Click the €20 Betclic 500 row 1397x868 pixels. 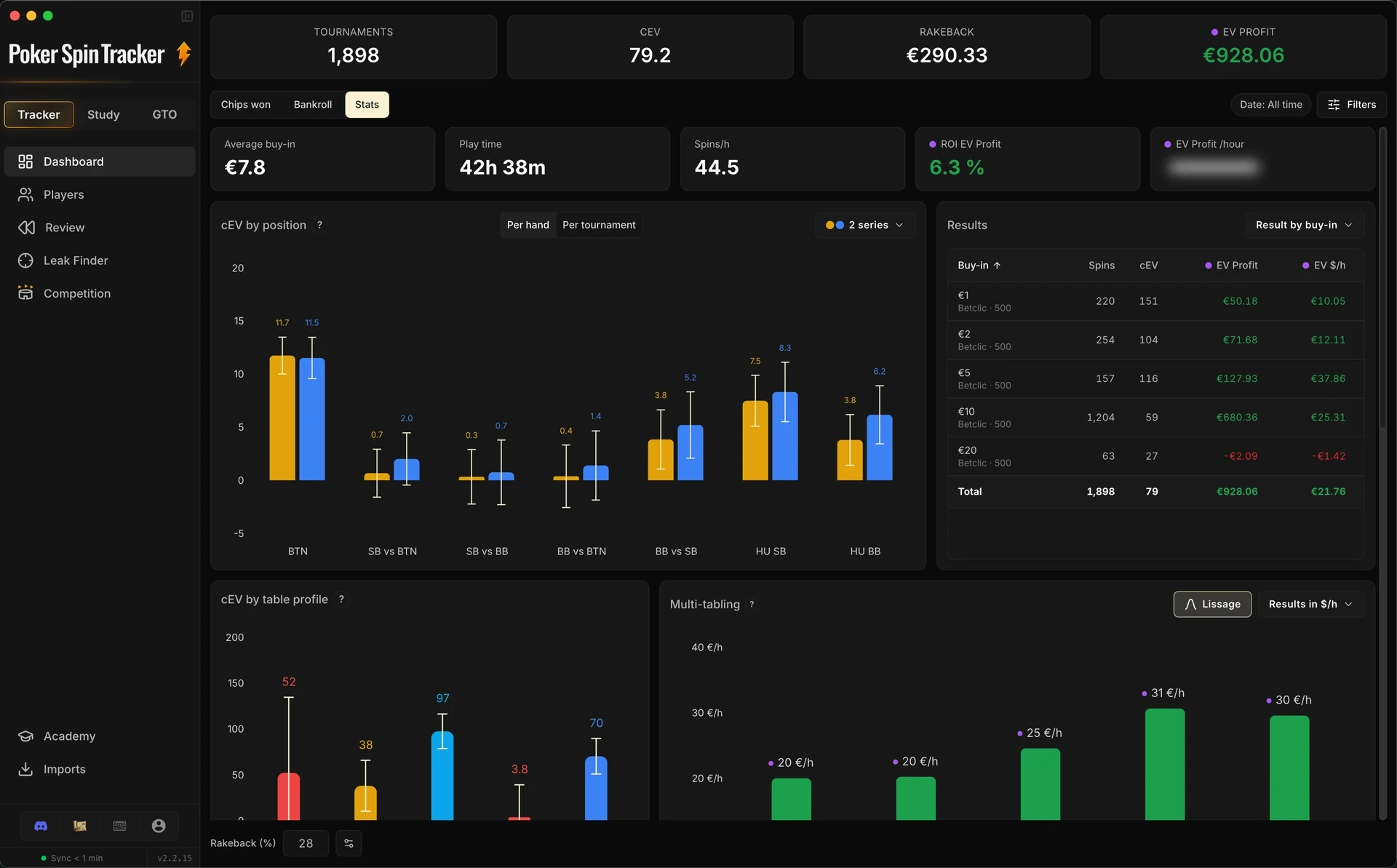pyautogui.click(x=1155, y=456)
